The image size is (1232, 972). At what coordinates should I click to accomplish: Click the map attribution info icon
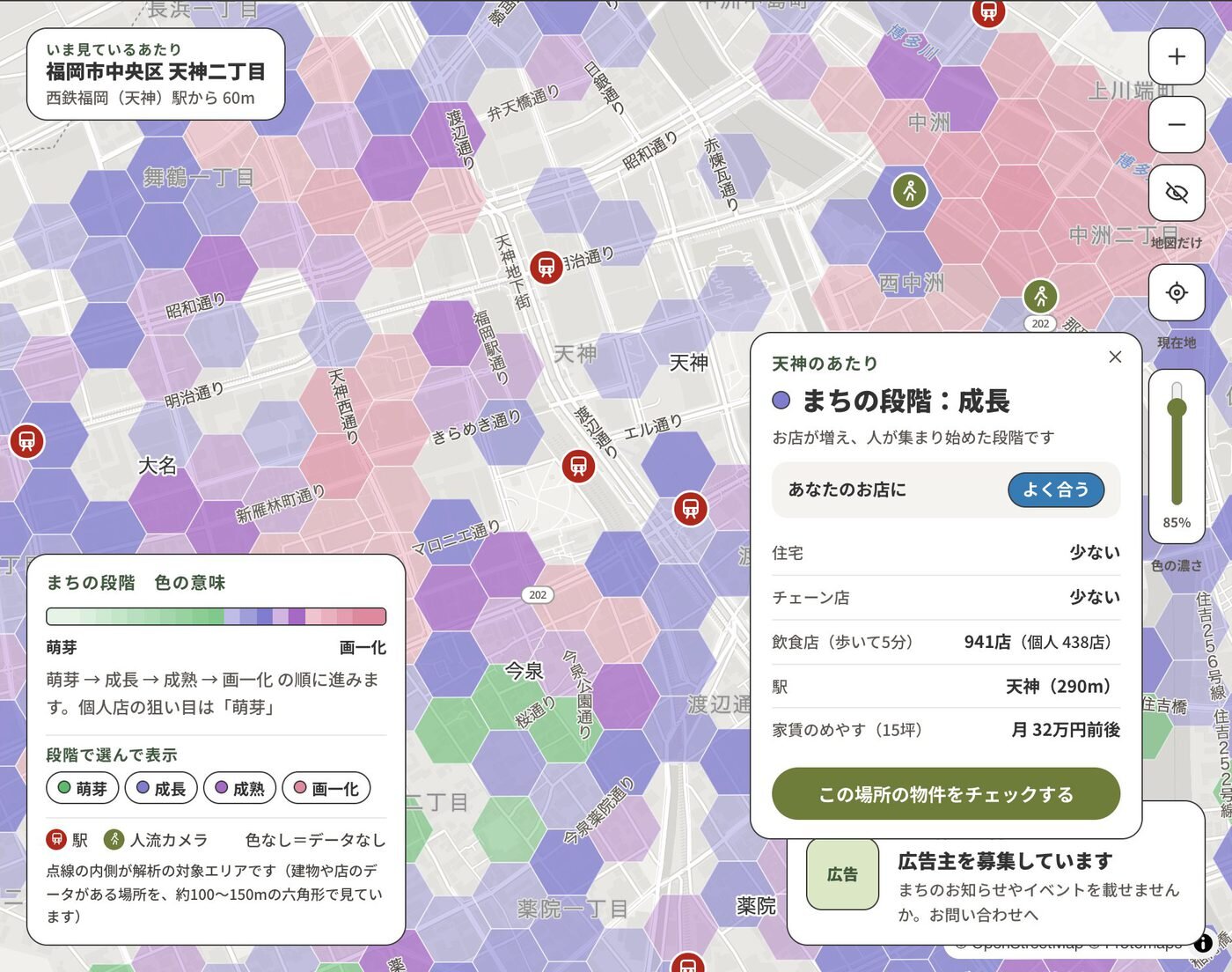pos(1204,942)
